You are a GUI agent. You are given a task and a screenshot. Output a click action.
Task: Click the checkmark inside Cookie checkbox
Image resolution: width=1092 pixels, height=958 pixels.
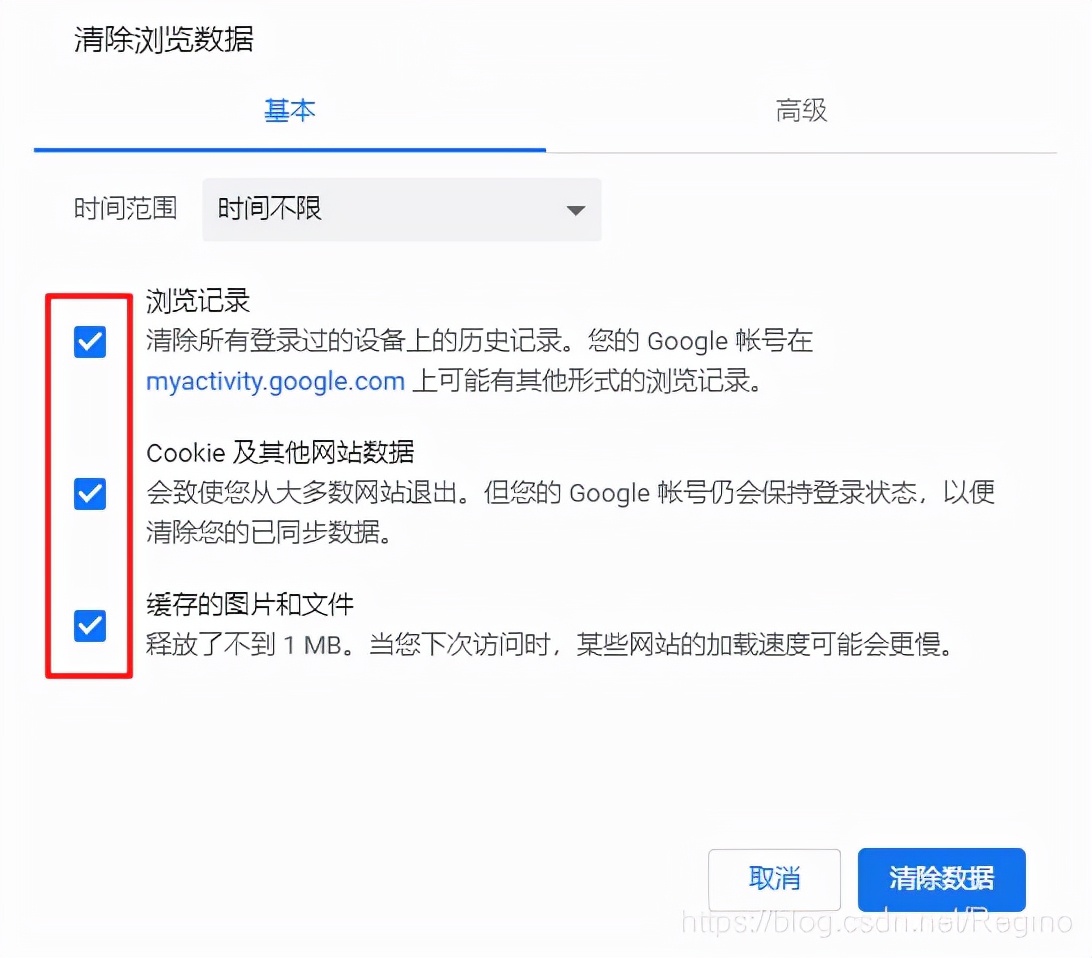(90, 493)
